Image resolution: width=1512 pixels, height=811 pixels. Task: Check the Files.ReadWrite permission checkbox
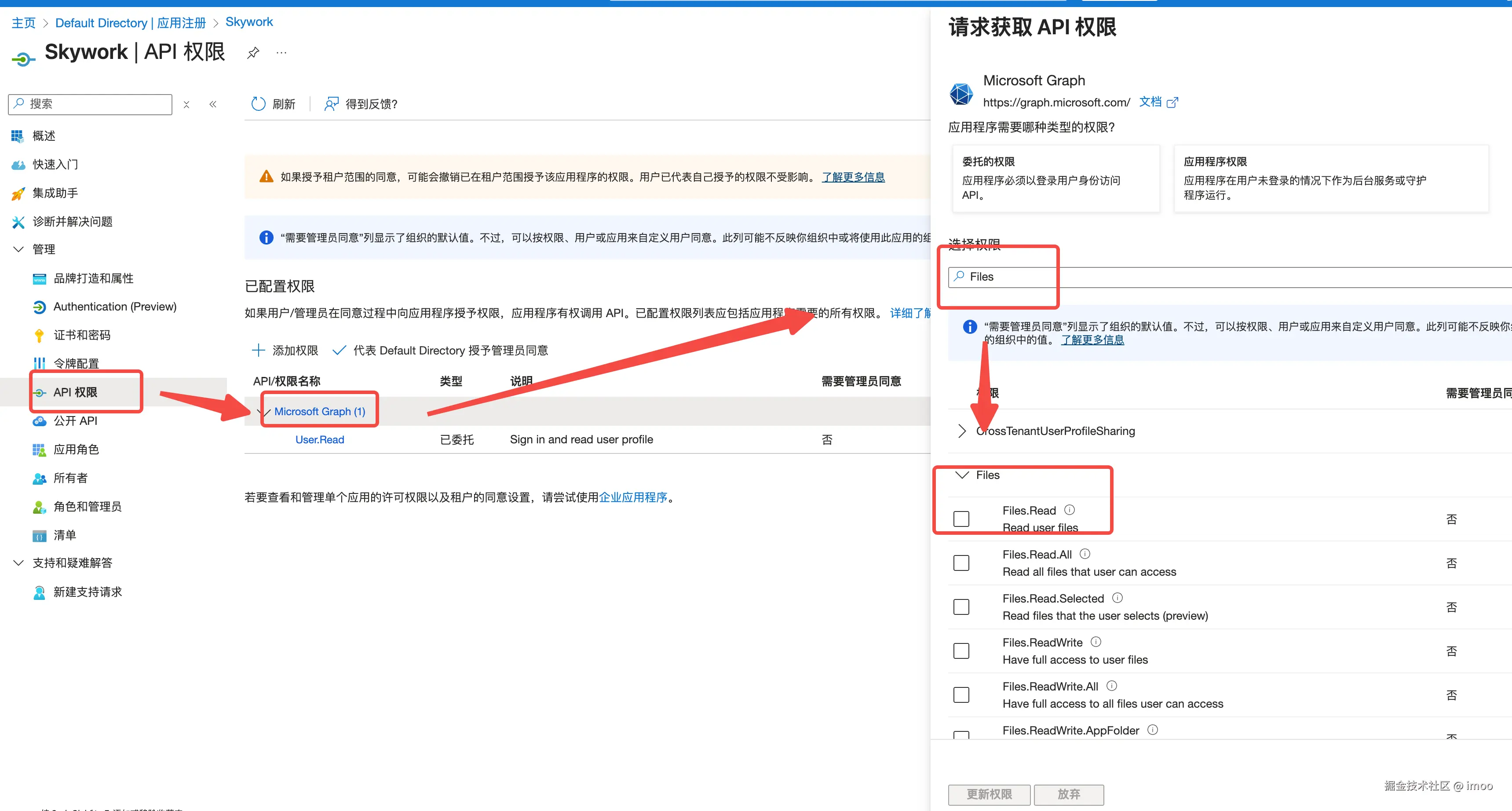point(961,651)
